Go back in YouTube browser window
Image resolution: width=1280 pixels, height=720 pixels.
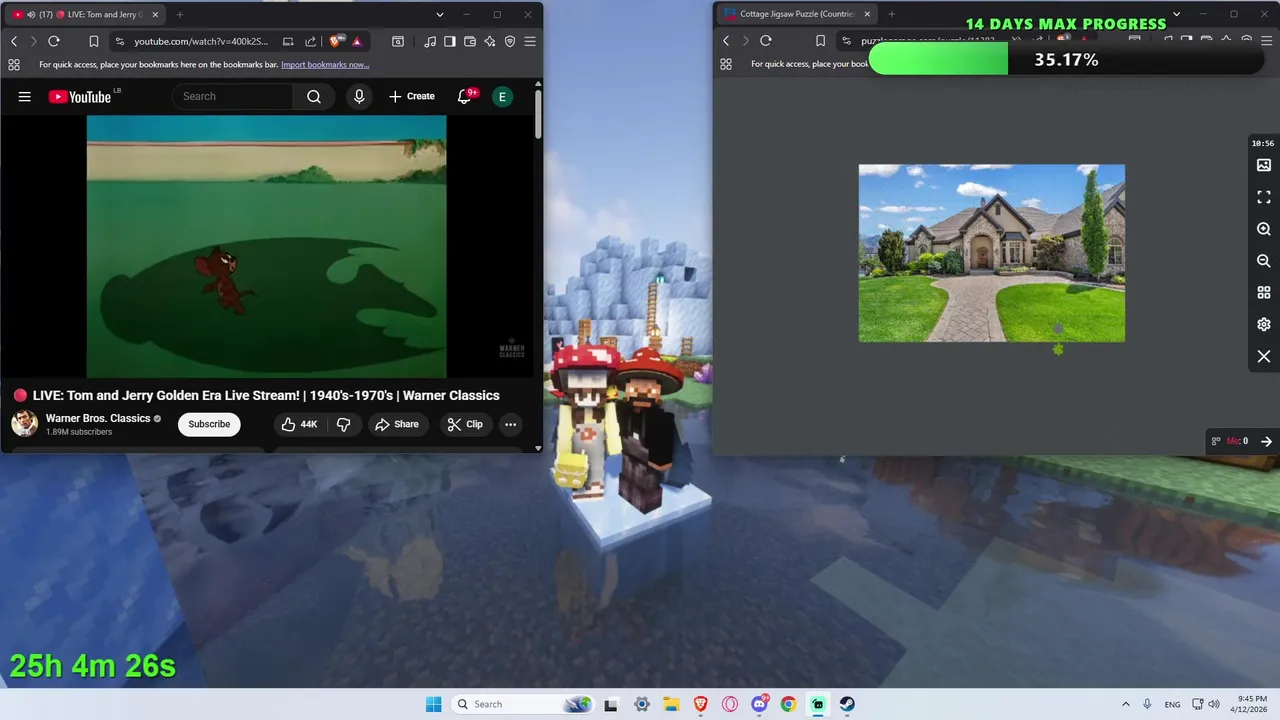pyautogui.click(x=14, y=41)
